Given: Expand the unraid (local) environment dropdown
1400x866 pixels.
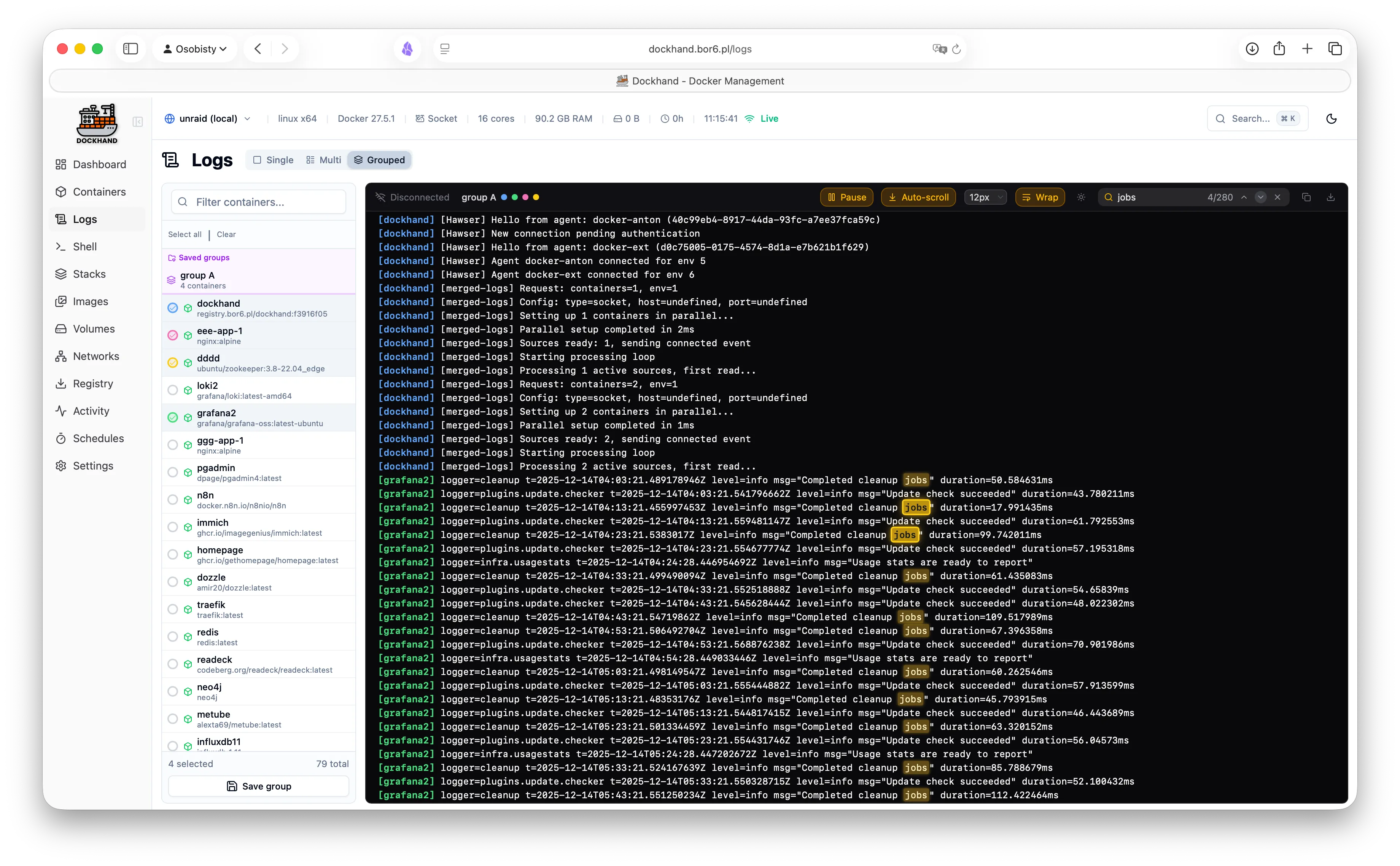Looking at the screenshot, I should 208,119.
